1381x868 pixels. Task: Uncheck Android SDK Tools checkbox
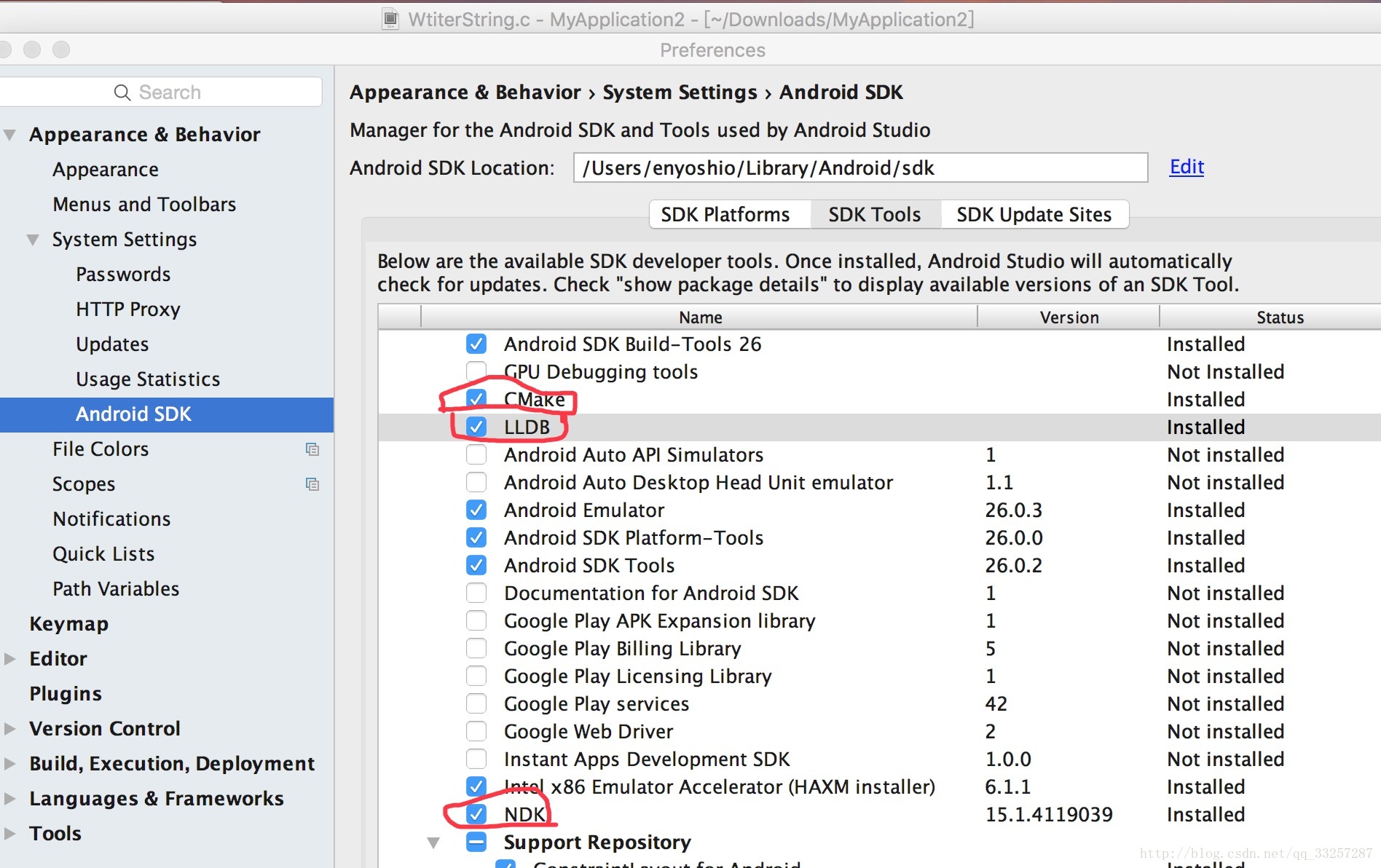[x=476, y=565]
